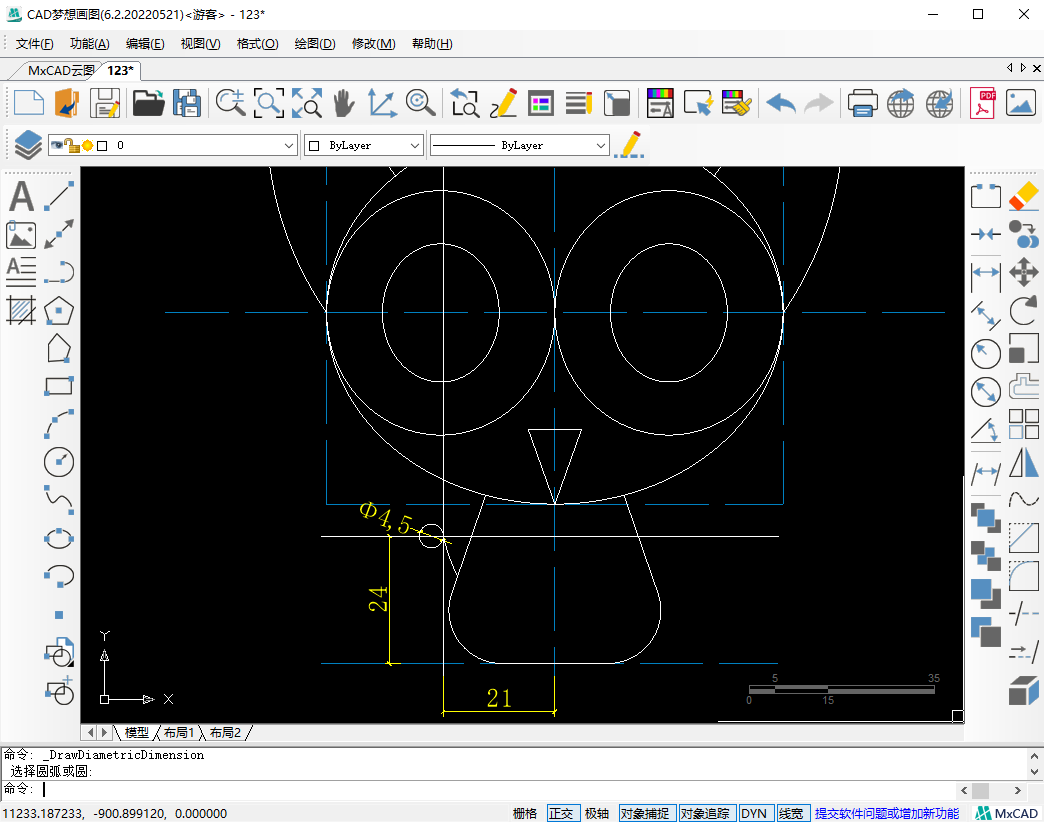1044x822 pixels.
Task: Choose the Mirror tool
Action: (1023, 462)
